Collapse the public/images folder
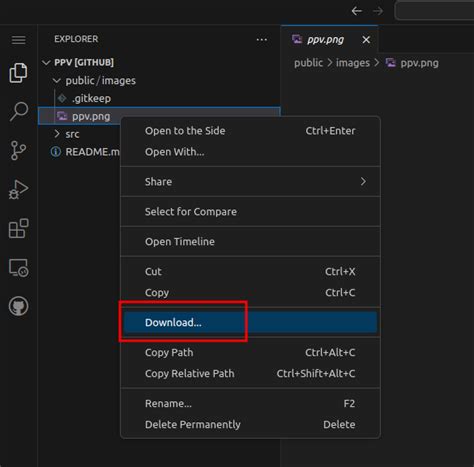The height and width of the screenshot is (467, 474). [159, 80]
